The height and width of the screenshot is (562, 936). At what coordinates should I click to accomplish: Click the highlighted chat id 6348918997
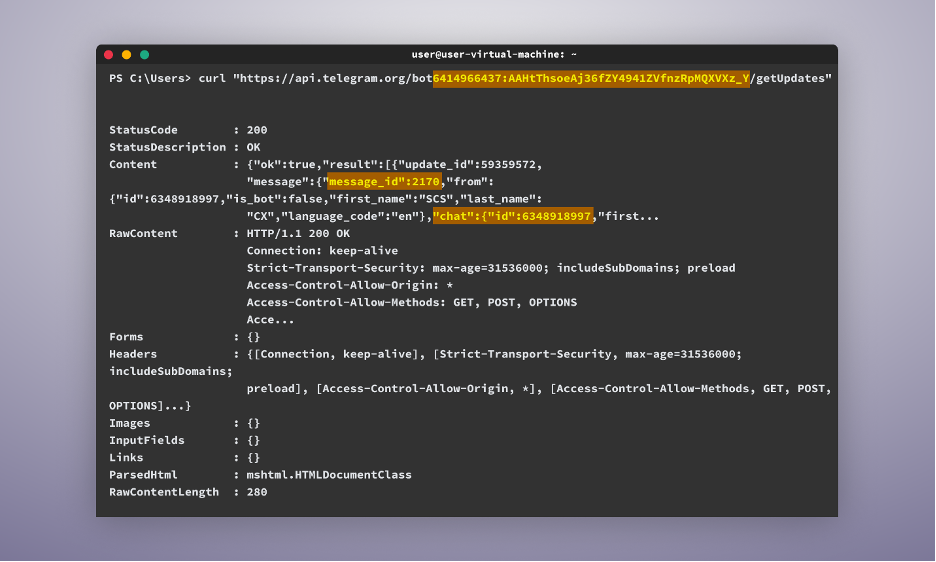(x=513, y=216)
